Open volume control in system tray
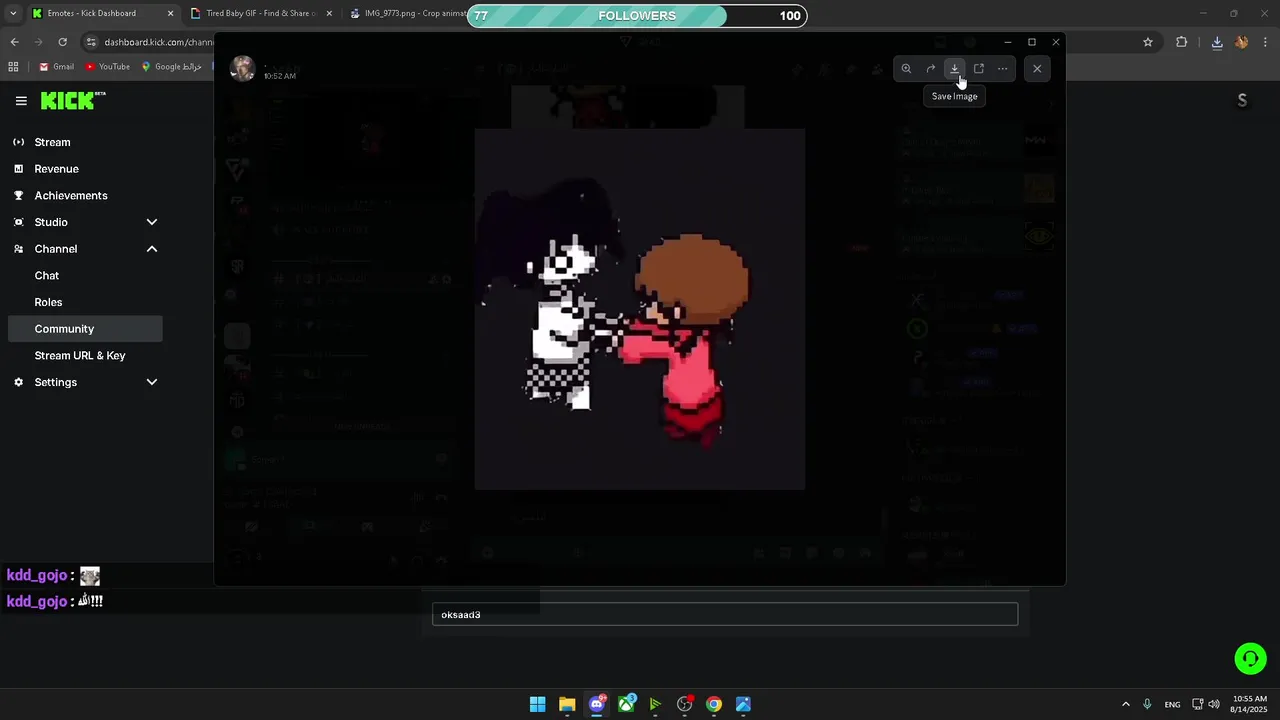This screenshot has width=1280, height=720. tap(1214, 704)
